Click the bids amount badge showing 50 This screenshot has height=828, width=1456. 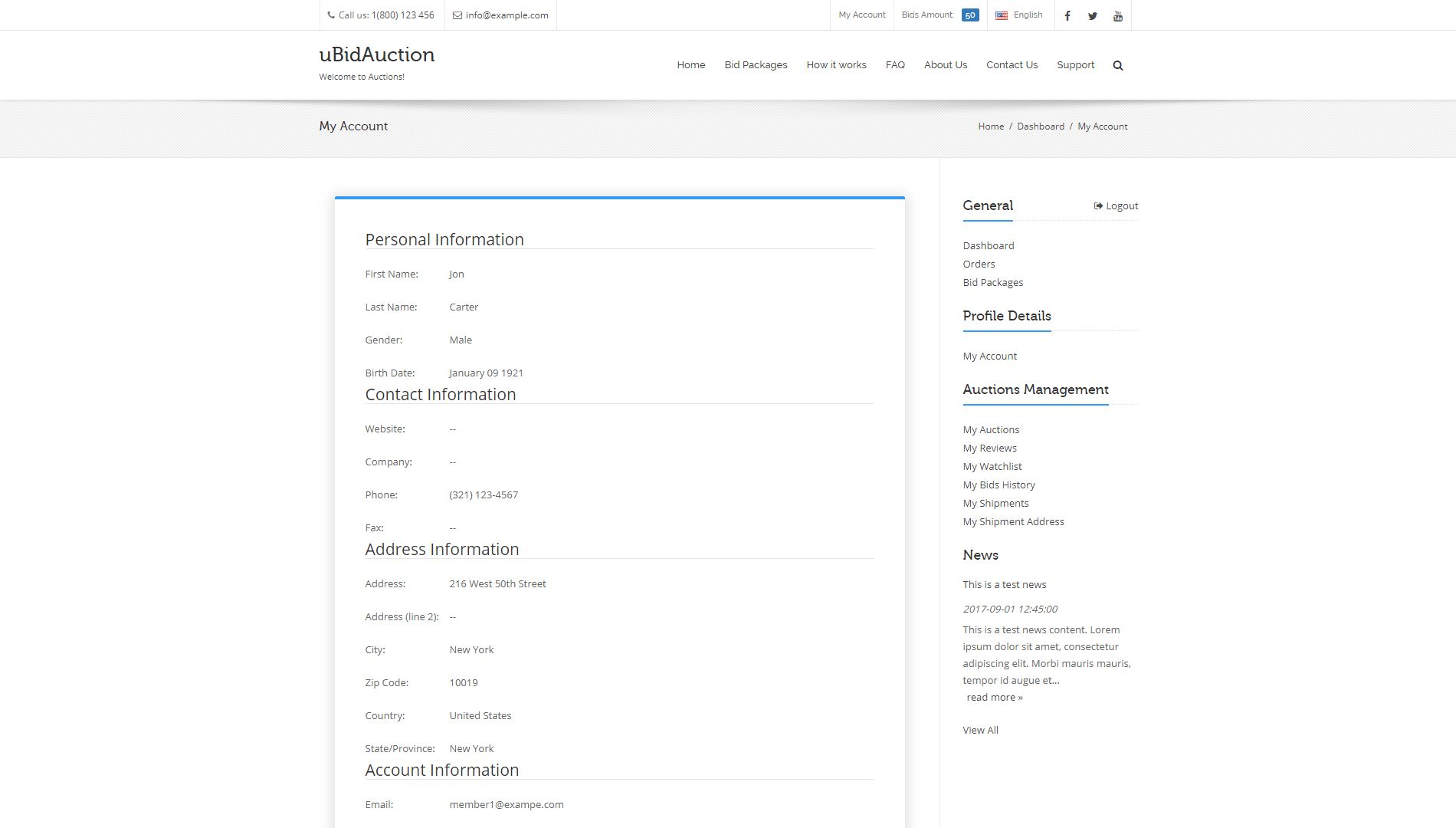(969, 15)
